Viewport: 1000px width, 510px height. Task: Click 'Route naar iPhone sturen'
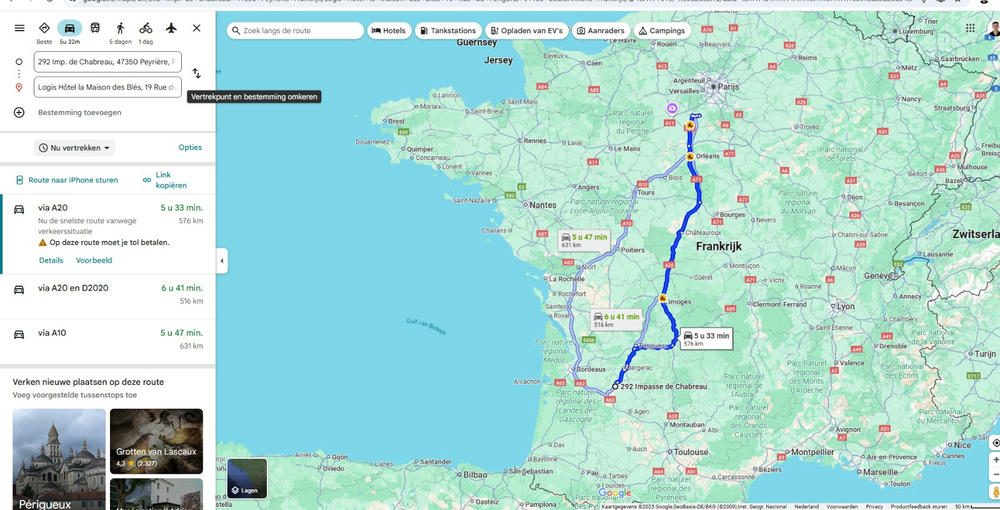point(67,180)
